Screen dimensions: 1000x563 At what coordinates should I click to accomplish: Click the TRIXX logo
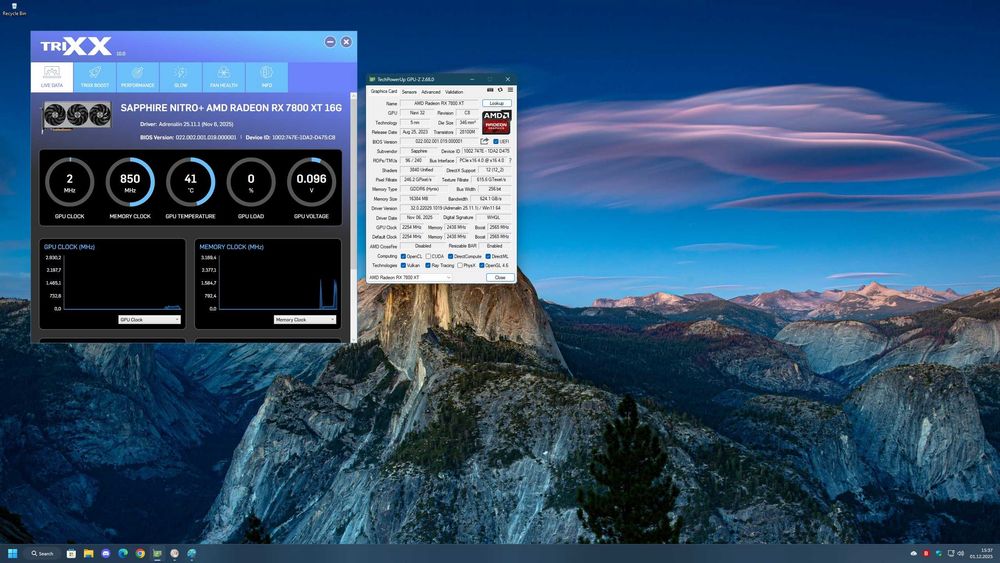pos(76,46)
